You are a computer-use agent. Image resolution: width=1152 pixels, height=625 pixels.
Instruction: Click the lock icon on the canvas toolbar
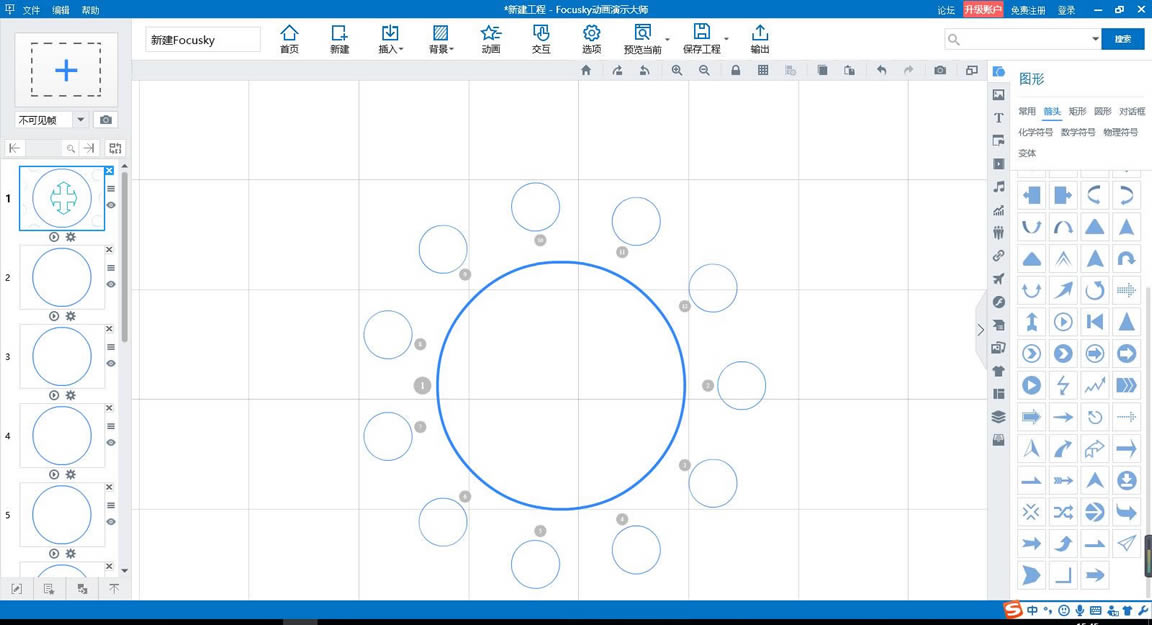[735, 70]
